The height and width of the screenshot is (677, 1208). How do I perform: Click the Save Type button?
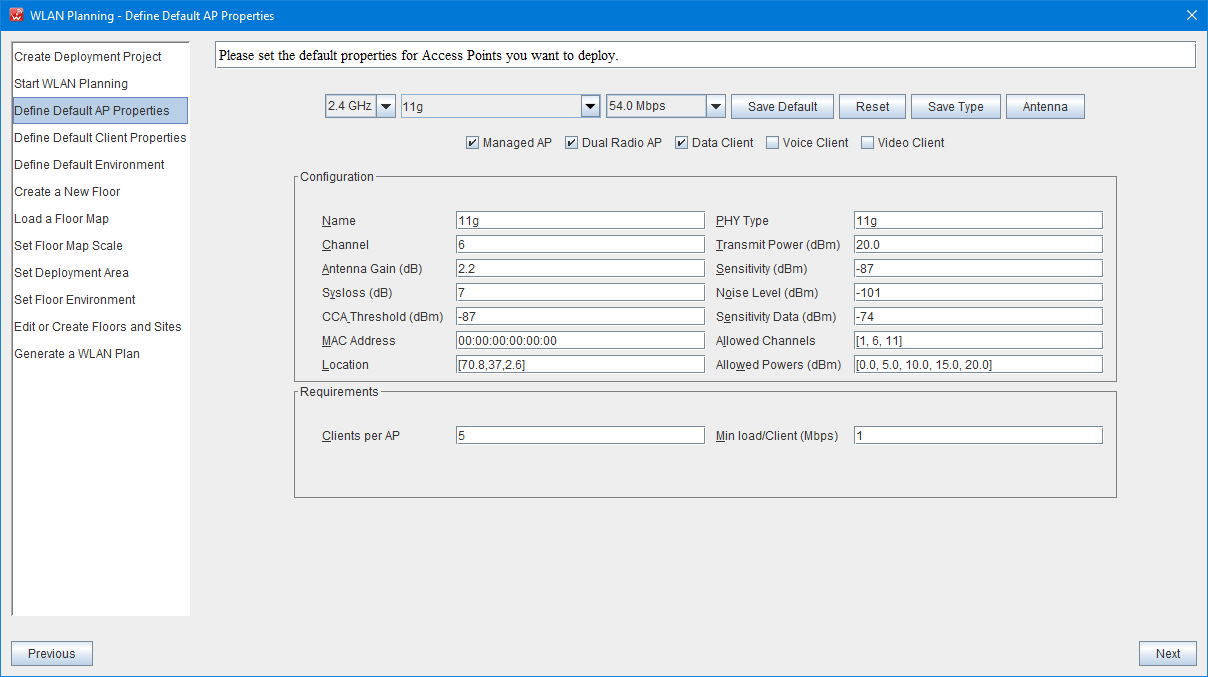[956, 107]
